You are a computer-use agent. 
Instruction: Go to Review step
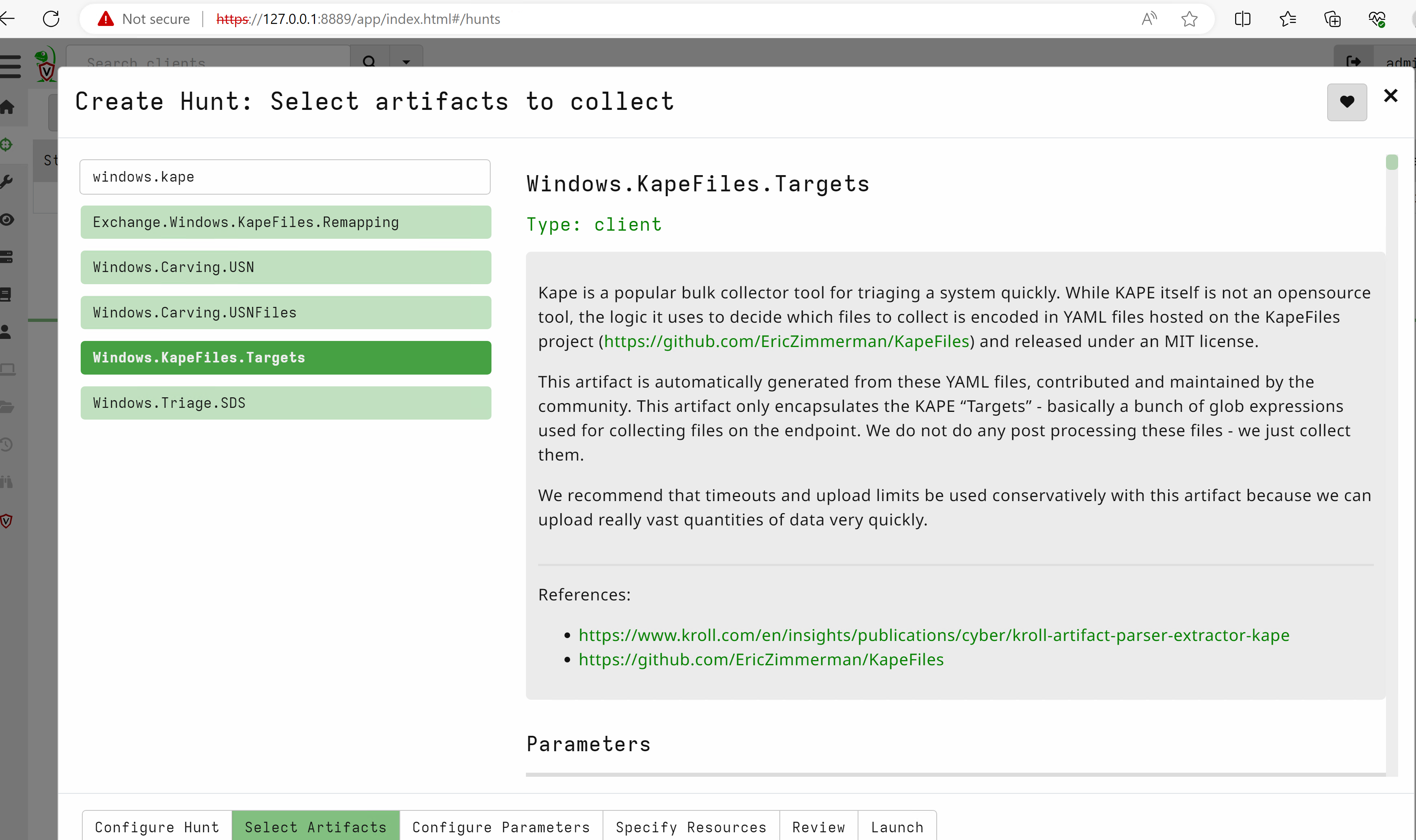pos(818,826)
